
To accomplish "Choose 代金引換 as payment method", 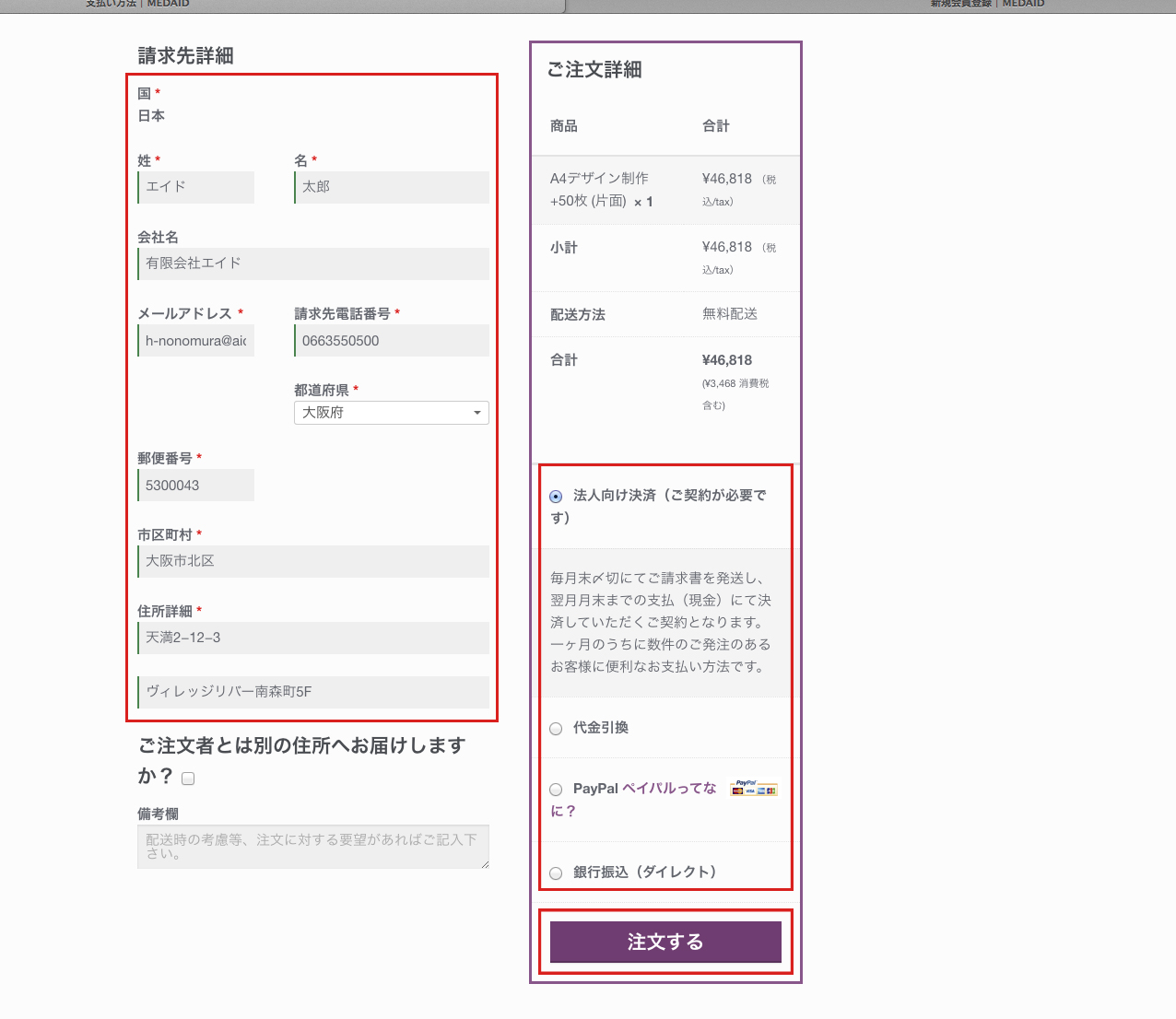I will 556,728.
